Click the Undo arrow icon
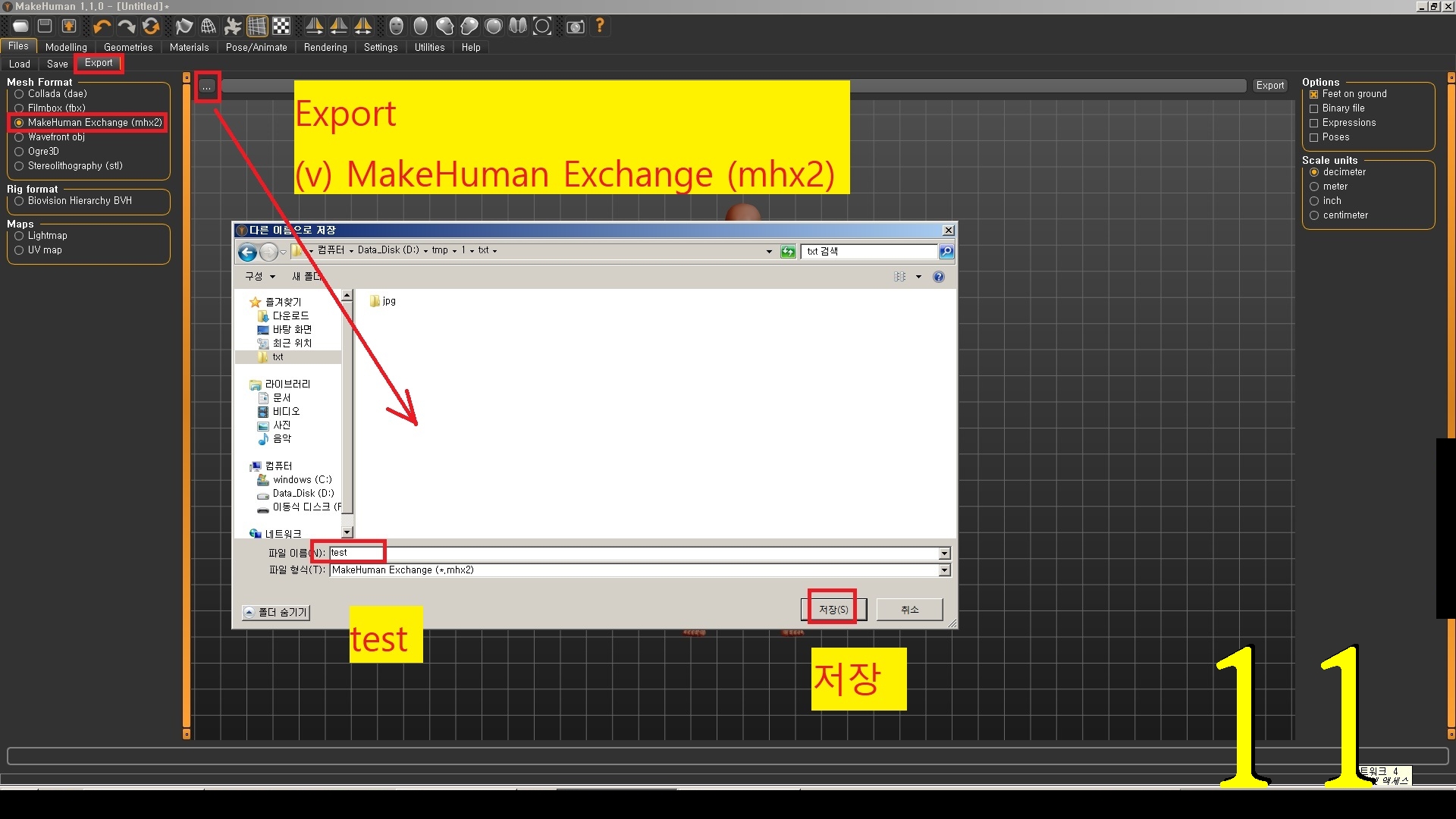1456x819 pixels. [x=102, y=27]
